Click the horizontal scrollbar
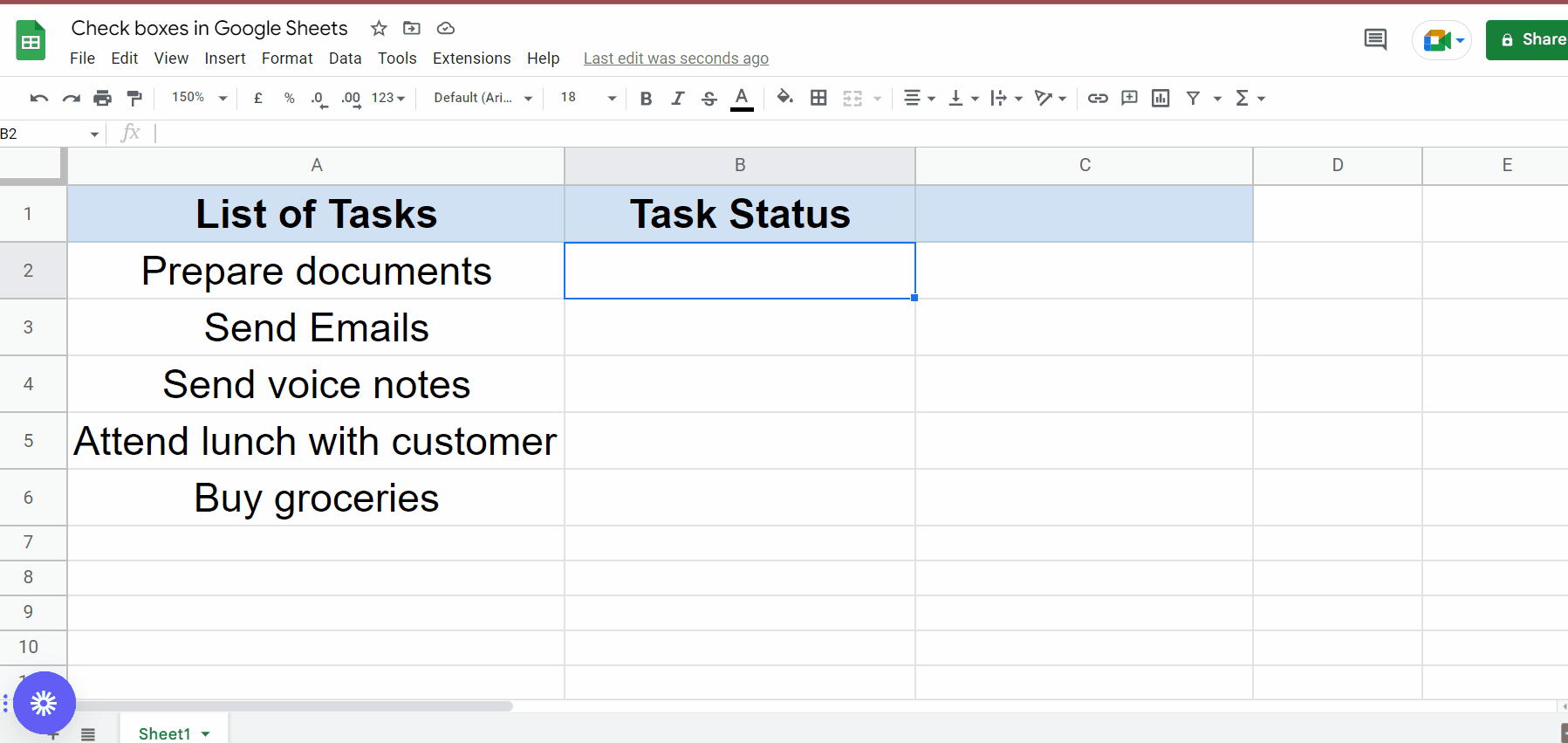This screenshot has height=743, width=1568. (x=293, y=706)
